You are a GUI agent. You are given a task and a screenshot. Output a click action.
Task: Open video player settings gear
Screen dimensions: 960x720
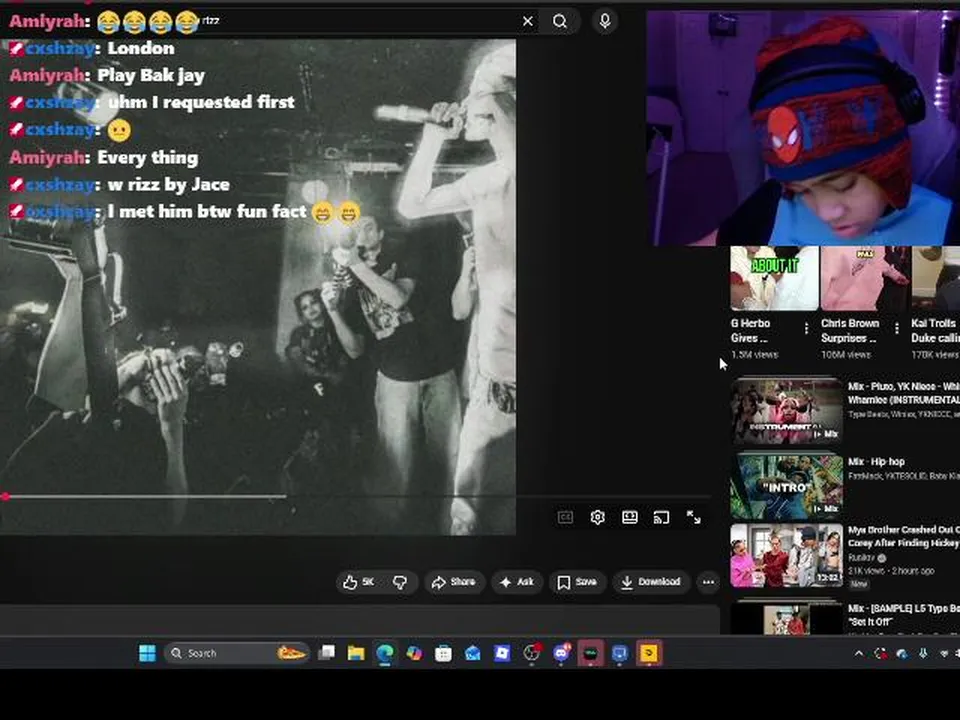click(x=598, y=517)
